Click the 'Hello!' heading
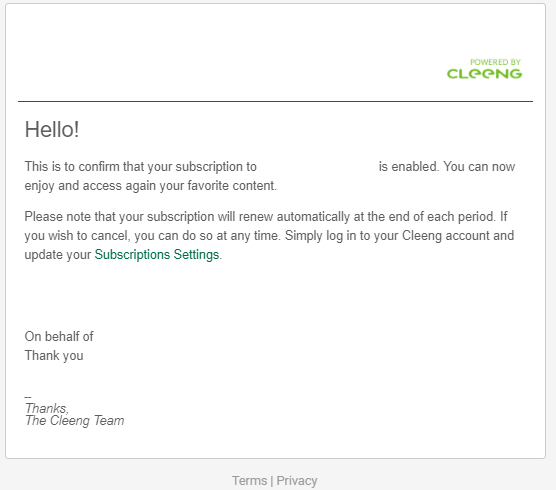 (x=52, y=129)
